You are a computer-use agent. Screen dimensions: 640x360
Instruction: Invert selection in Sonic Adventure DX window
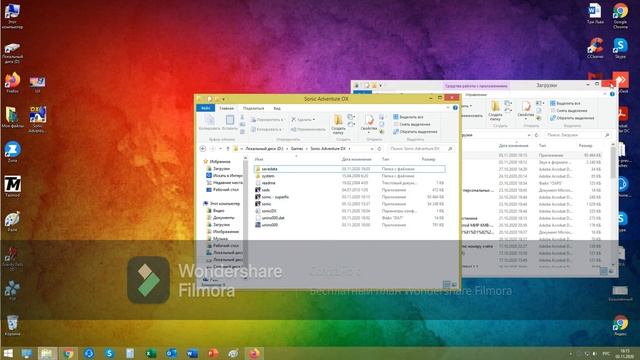click(415, 131)
